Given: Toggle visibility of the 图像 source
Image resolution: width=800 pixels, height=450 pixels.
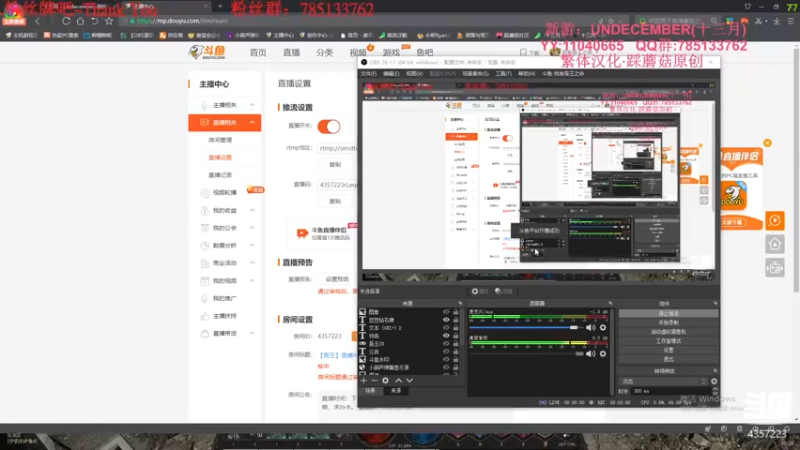Looking at the screenshot, I should (446, 312).
